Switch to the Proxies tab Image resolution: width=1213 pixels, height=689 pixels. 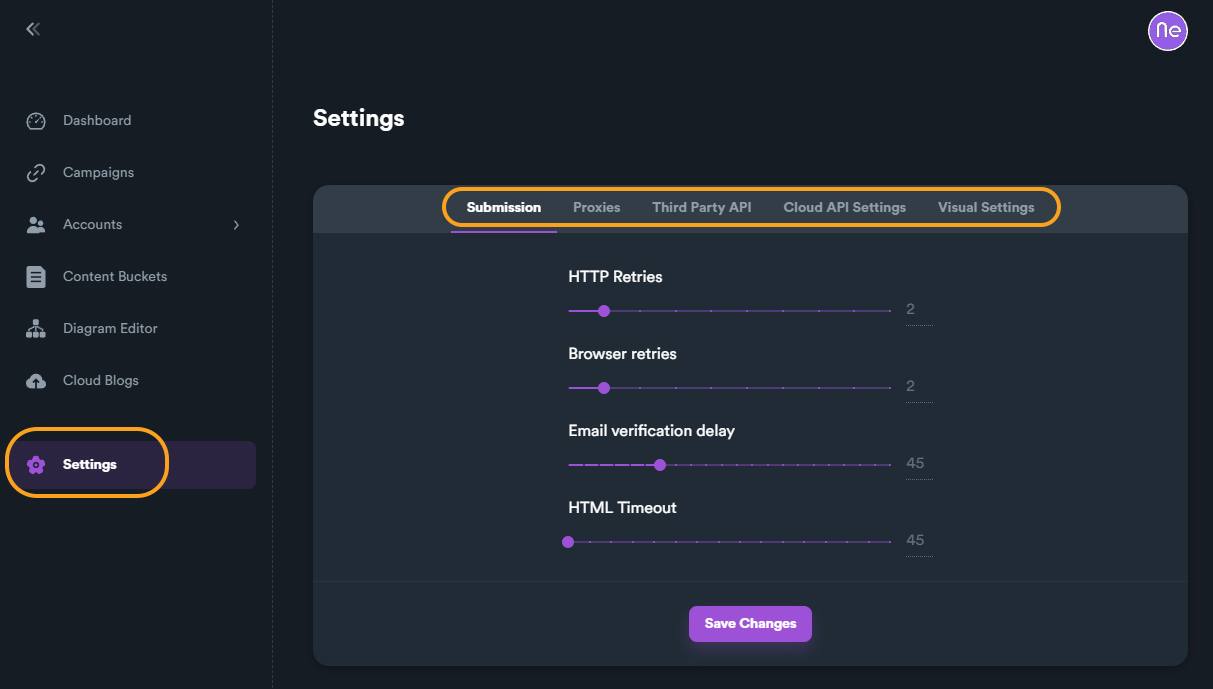[x=597, y=208]
